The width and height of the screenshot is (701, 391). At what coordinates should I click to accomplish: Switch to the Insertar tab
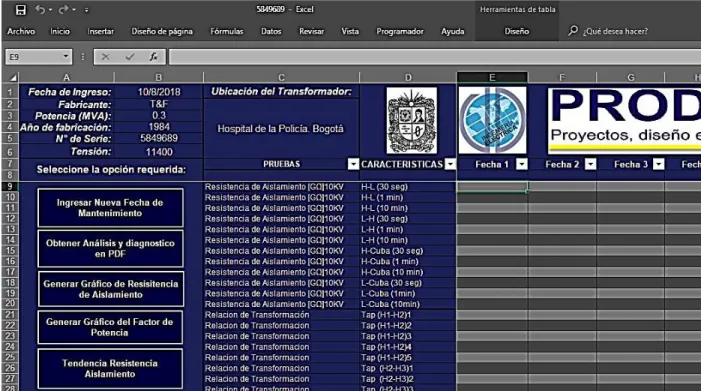(x=101, y=31)
